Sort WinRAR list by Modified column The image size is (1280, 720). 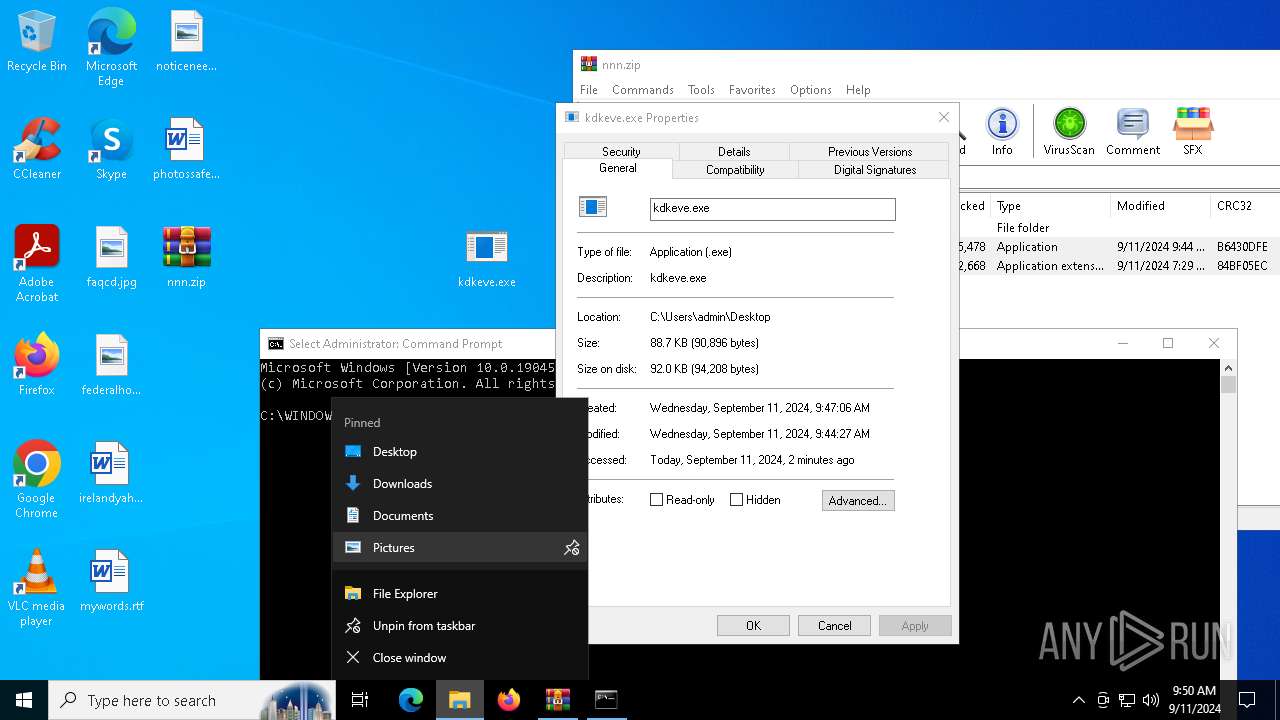[x=1159, y=206]
